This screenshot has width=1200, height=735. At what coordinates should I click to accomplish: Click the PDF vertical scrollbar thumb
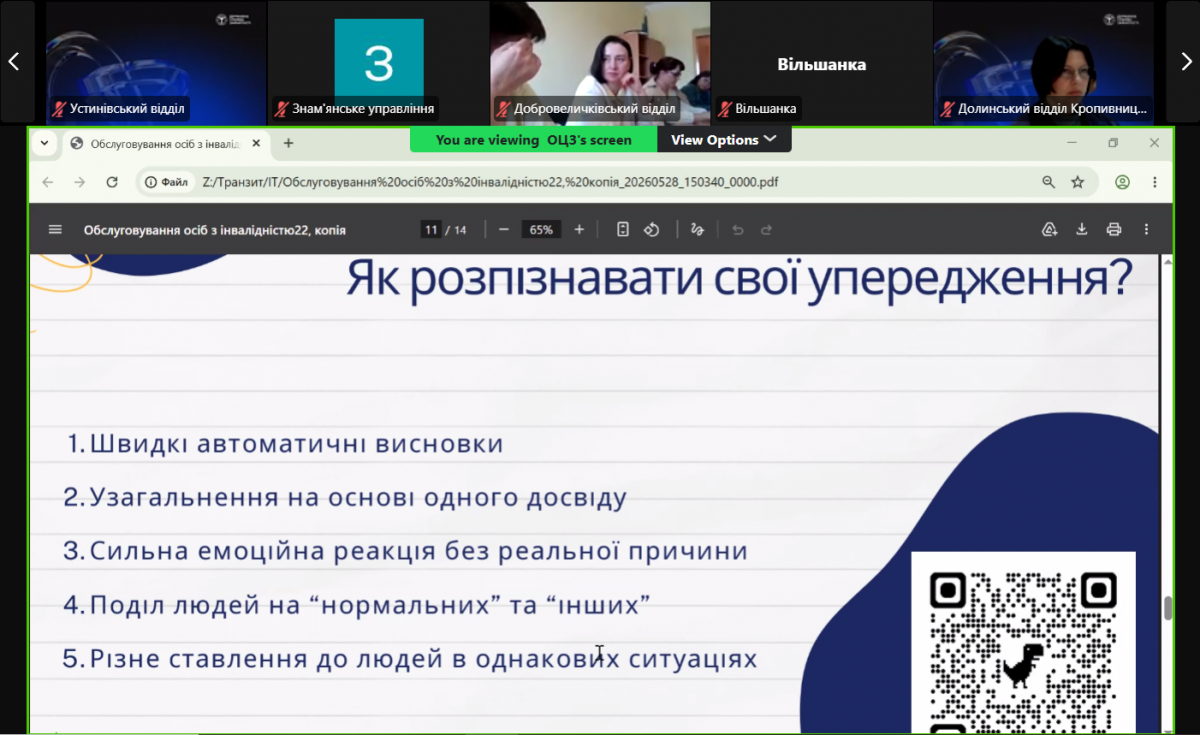click(1167, 608)
